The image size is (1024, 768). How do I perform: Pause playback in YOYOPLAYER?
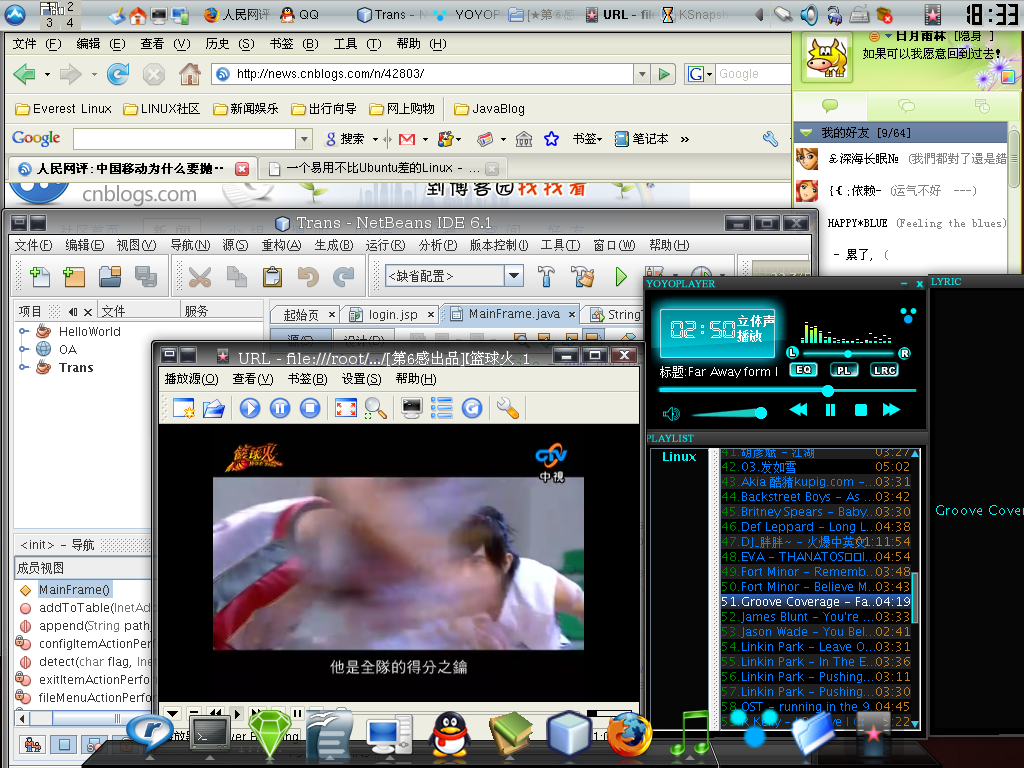[830, 409]
